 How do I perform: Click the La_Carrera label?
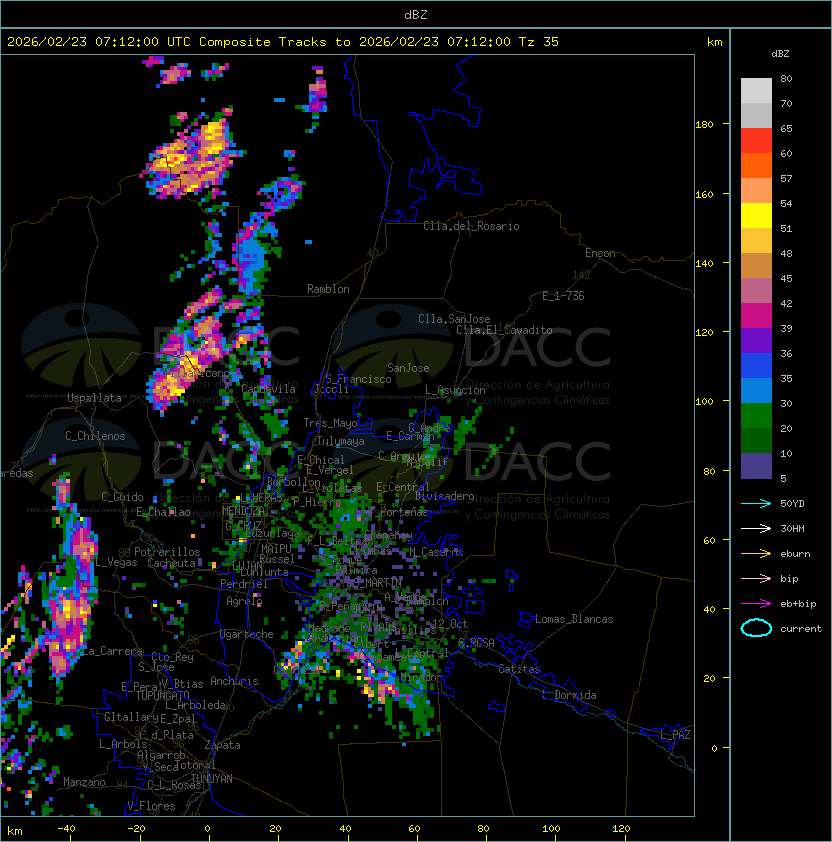click(111, 651)
